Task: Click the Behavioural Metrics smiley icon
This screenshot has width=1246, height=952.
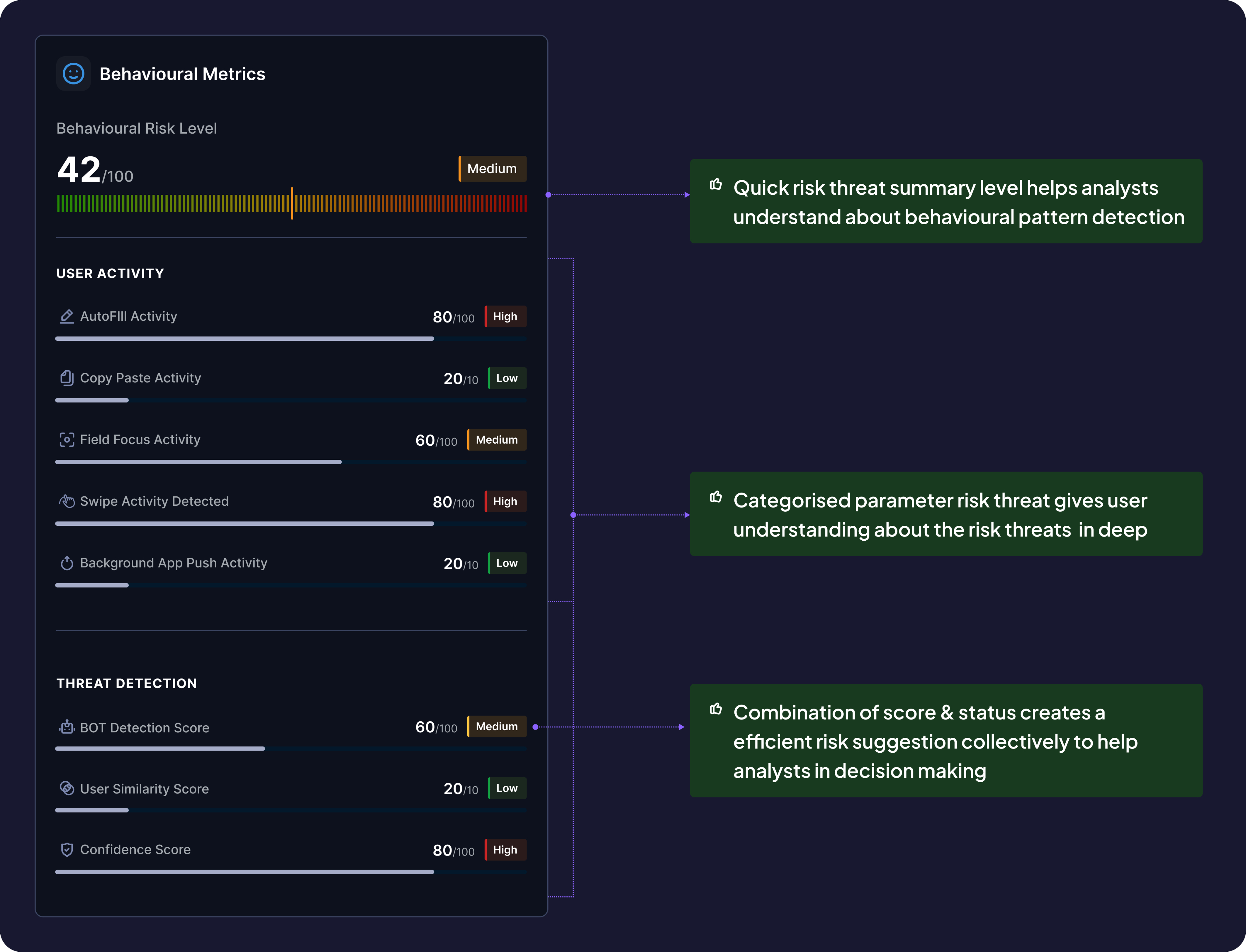Action: (73, 74)
